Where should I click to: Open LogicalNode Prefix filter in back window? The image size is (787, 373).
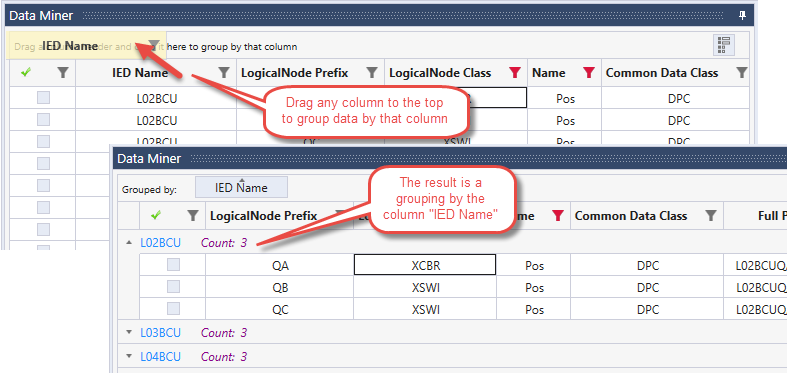click(x=372, y=73)
